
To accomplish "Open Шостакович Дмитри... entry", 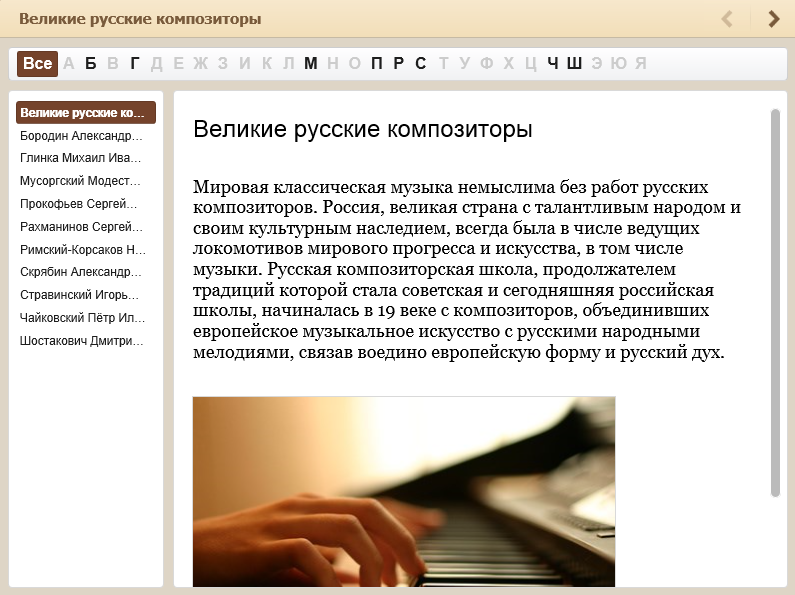I will click(x=82, y=341).
